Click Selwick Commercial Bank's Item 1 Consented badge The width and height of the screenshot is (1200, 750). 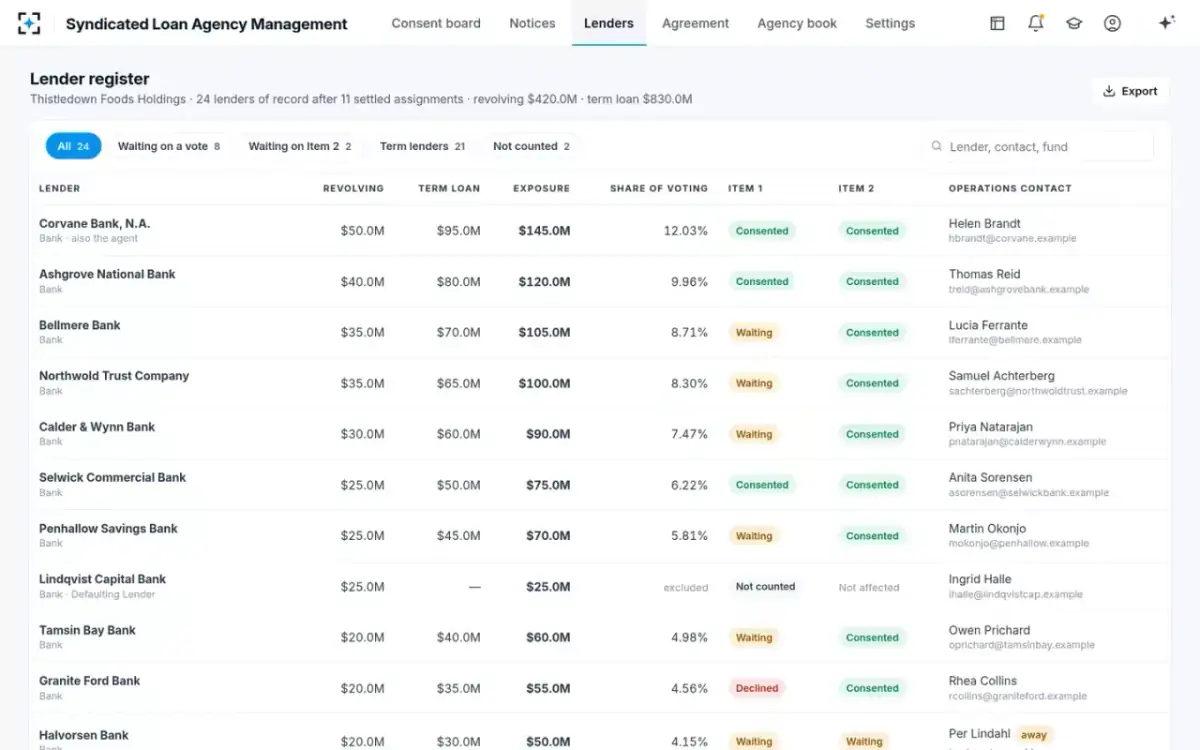762,485
